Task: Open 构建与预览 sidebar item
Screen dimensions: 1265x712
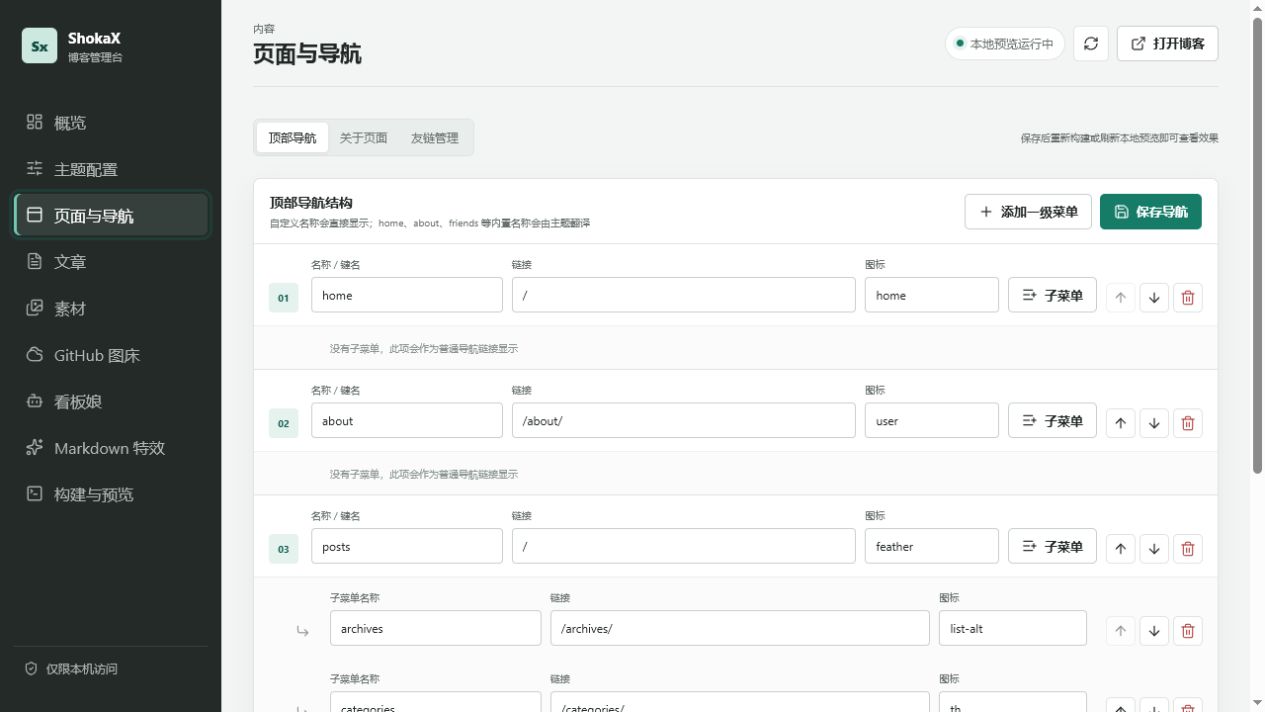Action: tap(110, 494)
